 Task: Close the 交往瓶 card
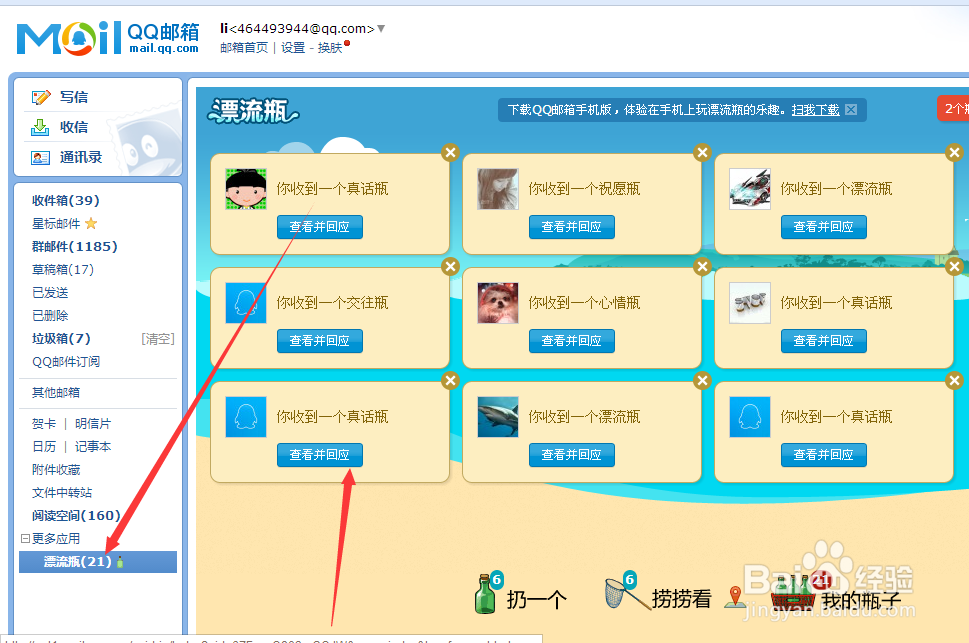(x=451, y=266)
